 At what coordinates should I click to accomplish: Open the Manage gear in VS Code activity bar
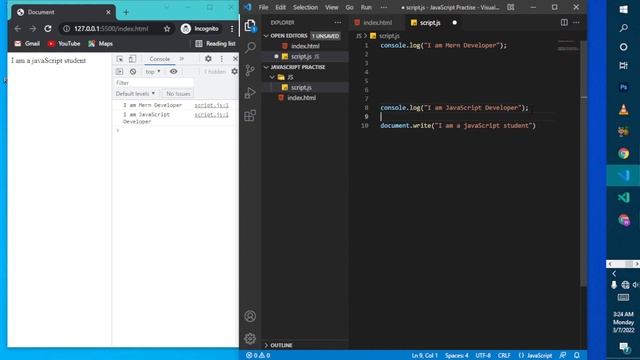coord(250,338)
